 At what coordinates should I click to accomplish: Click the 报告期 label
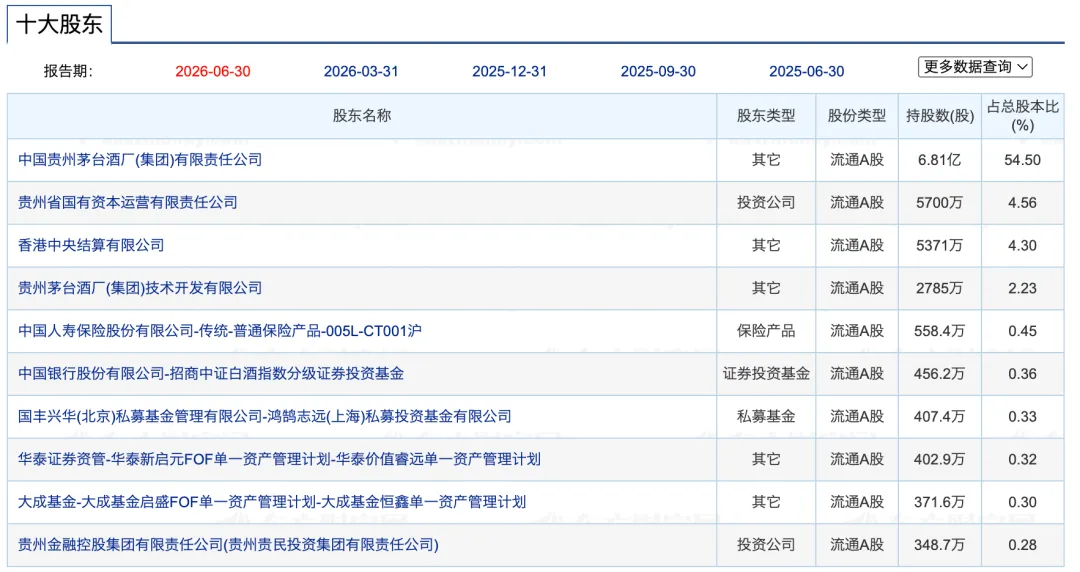[x=68, y=72]
